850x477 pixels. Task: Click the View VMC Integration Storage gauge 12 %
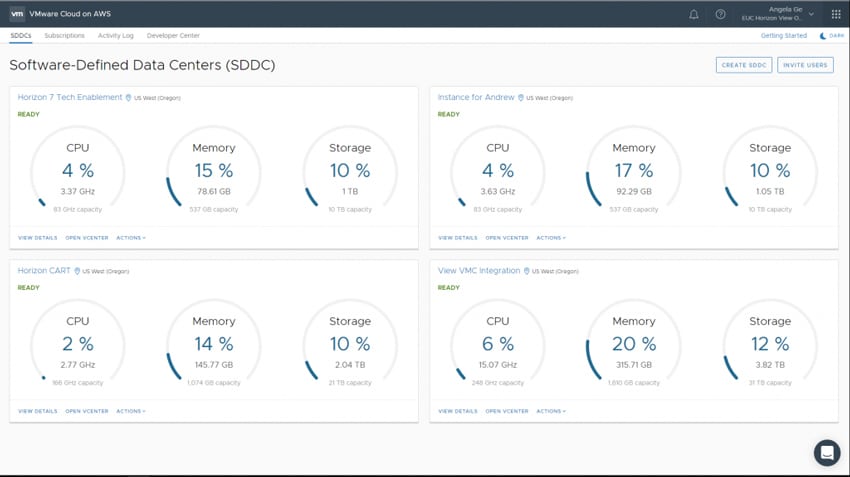(x=770, y=344)
